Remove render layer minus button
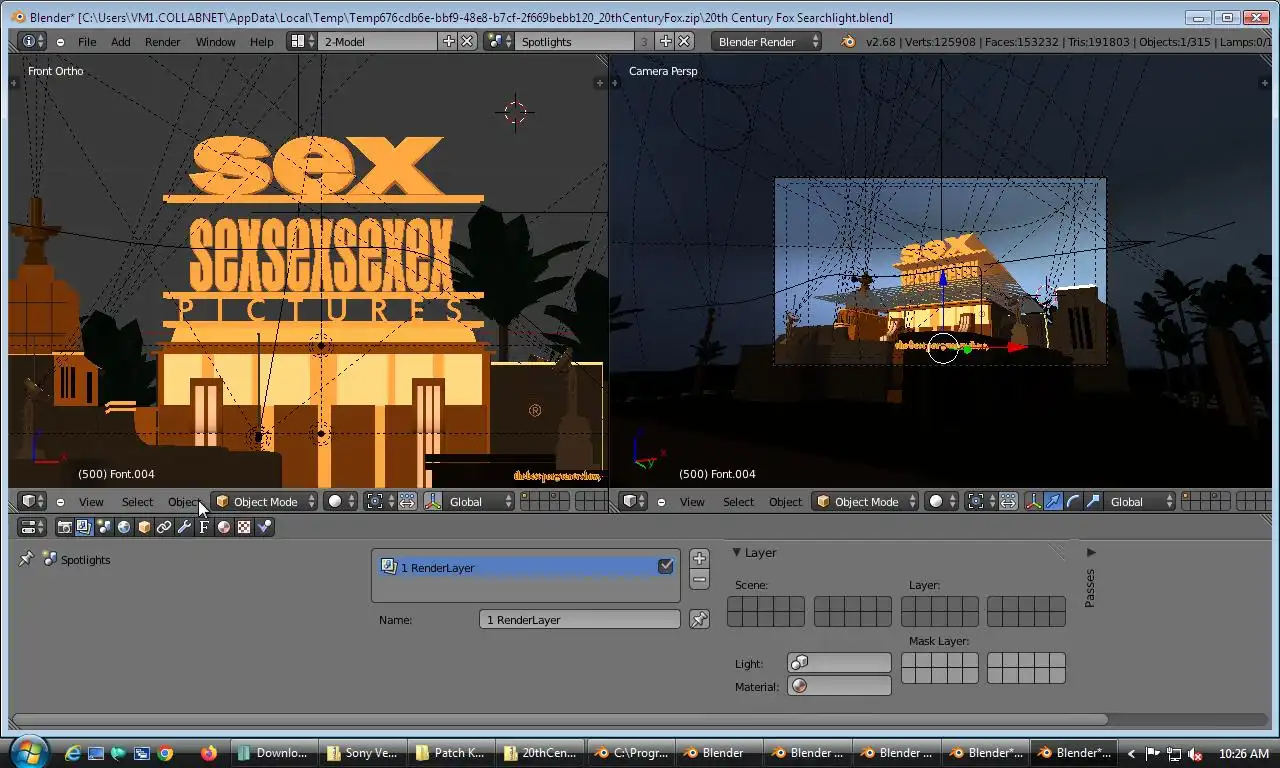 (699, 579)
